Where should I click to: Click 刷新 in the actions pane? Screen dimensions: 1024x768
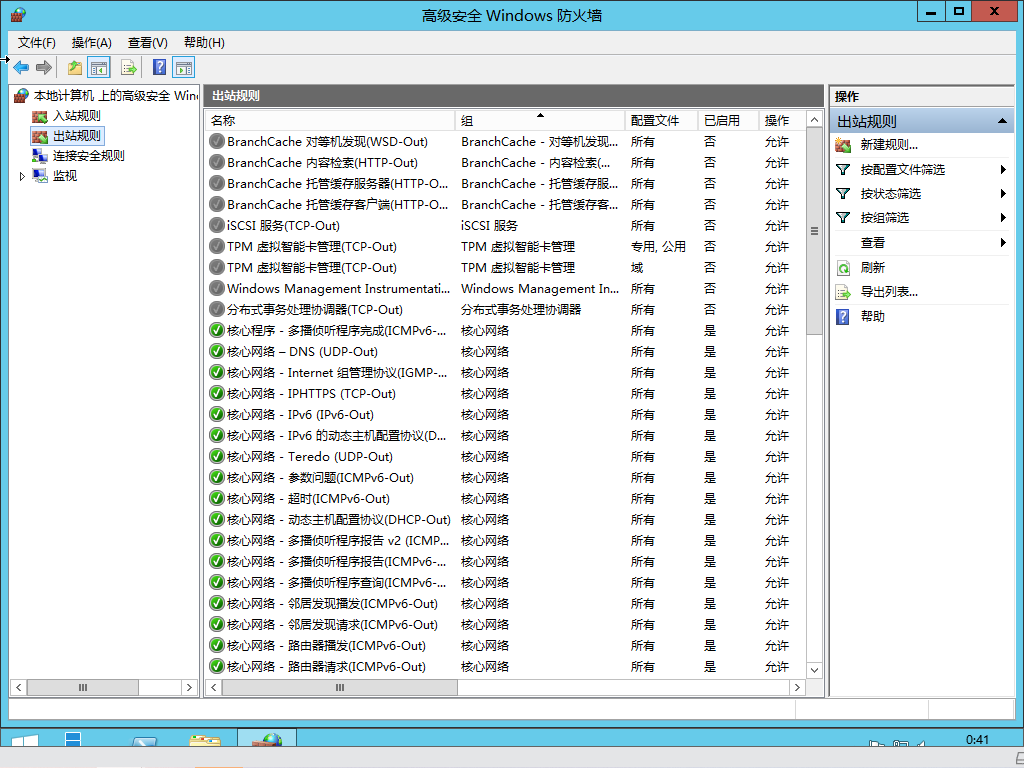tap(872, 268)
